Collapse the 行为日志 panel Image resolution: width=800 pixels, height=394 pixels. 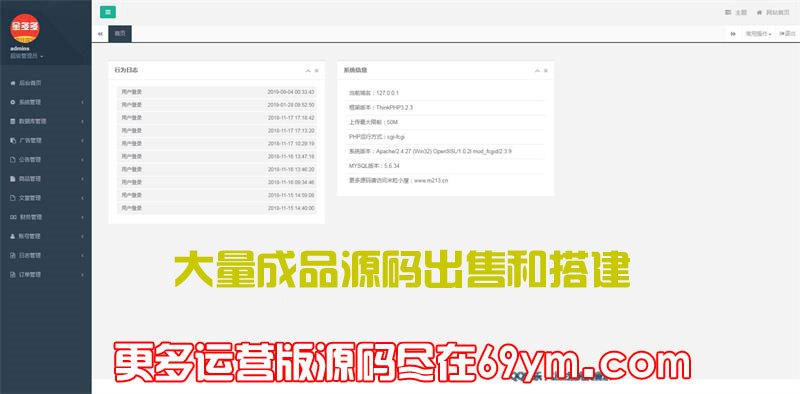coord(308,70)
